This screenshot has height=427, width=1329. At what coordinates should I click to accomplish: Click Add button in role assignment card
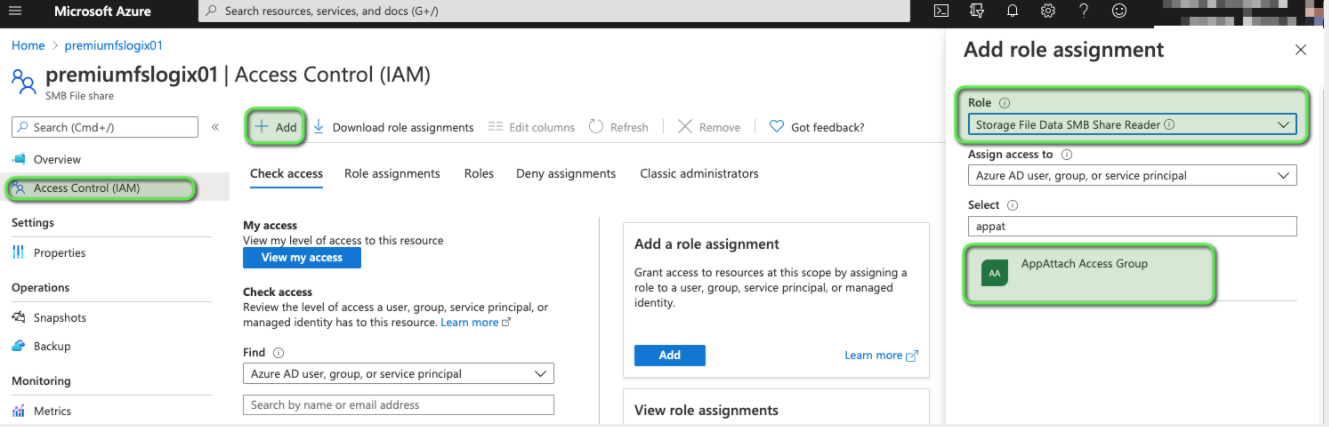click(x=670, y=355)
